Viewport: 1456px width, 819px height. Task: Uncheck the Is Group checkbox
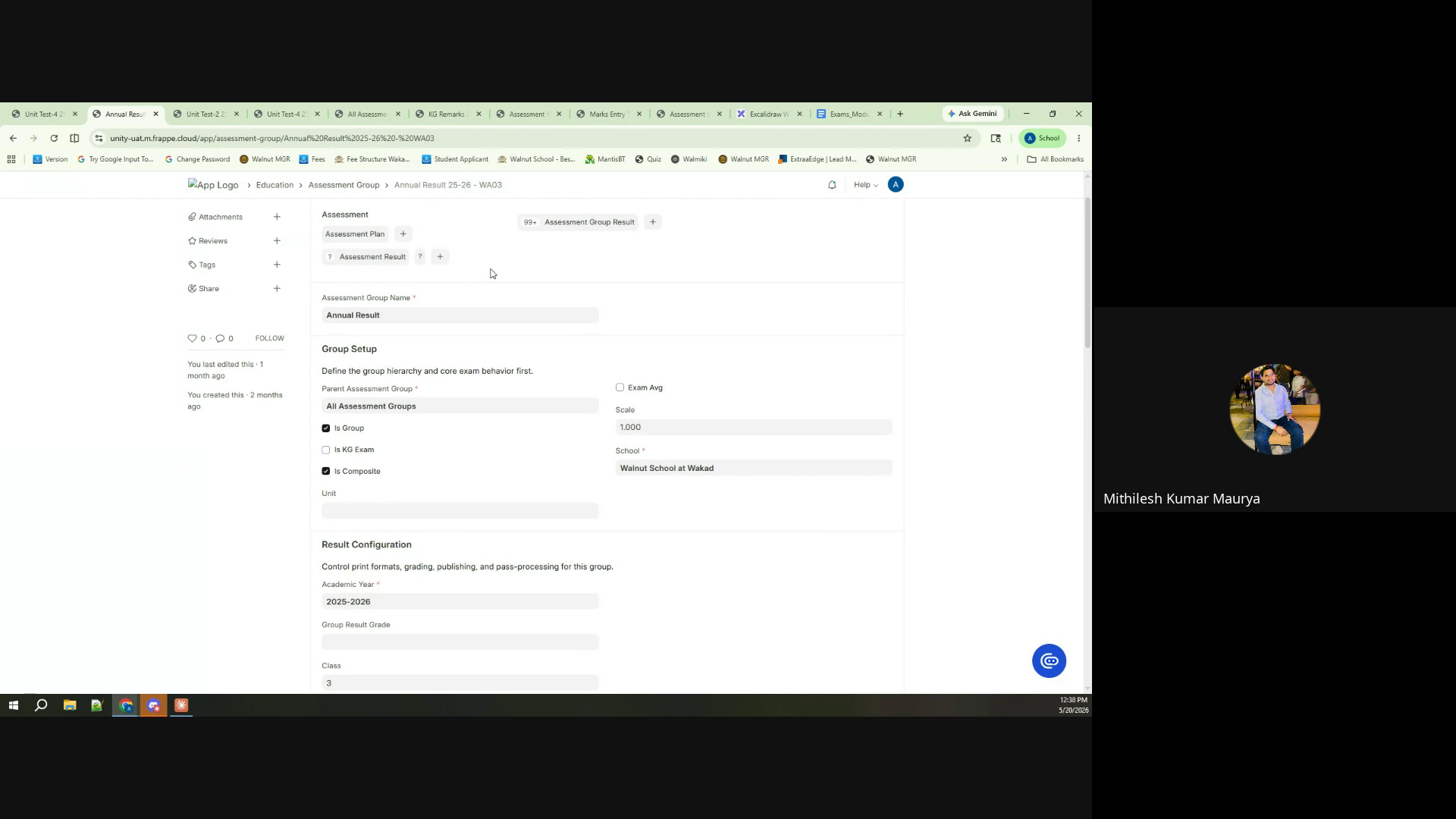[326, 428]
